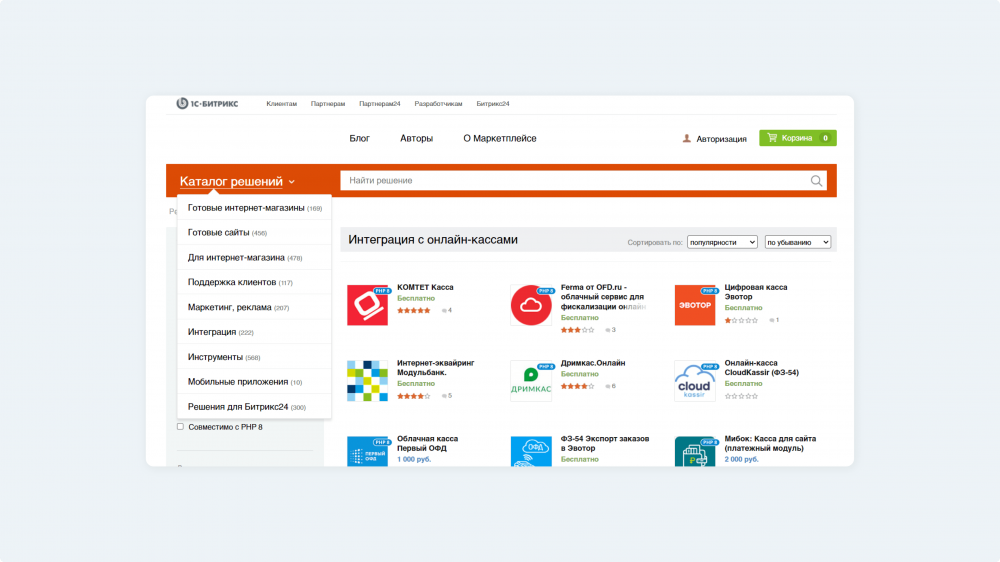Select Поддержка клиентов category

coord(254,283)
